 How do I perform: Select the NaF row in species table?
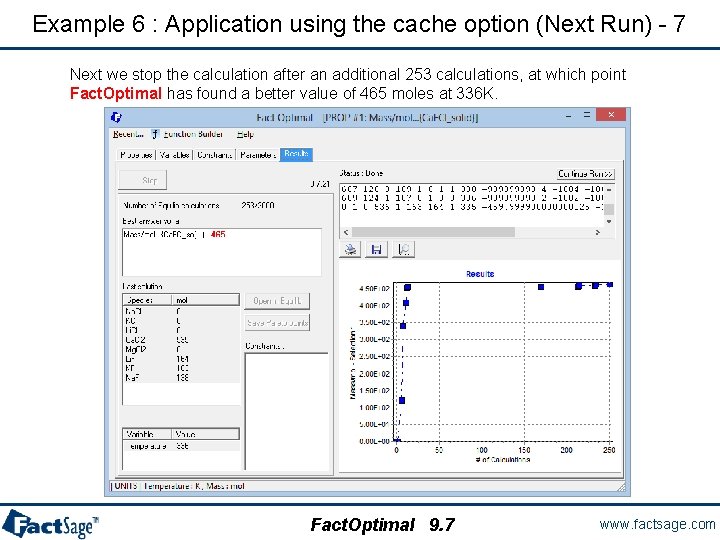coord(181,378)
